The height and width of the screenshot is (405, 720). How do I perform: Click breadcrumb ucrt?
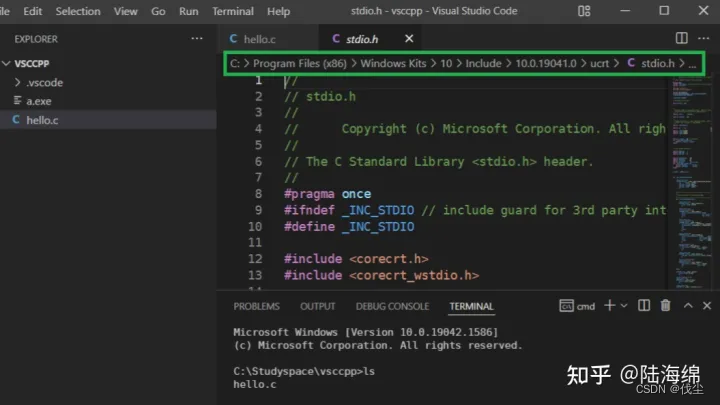click(599, 63)
